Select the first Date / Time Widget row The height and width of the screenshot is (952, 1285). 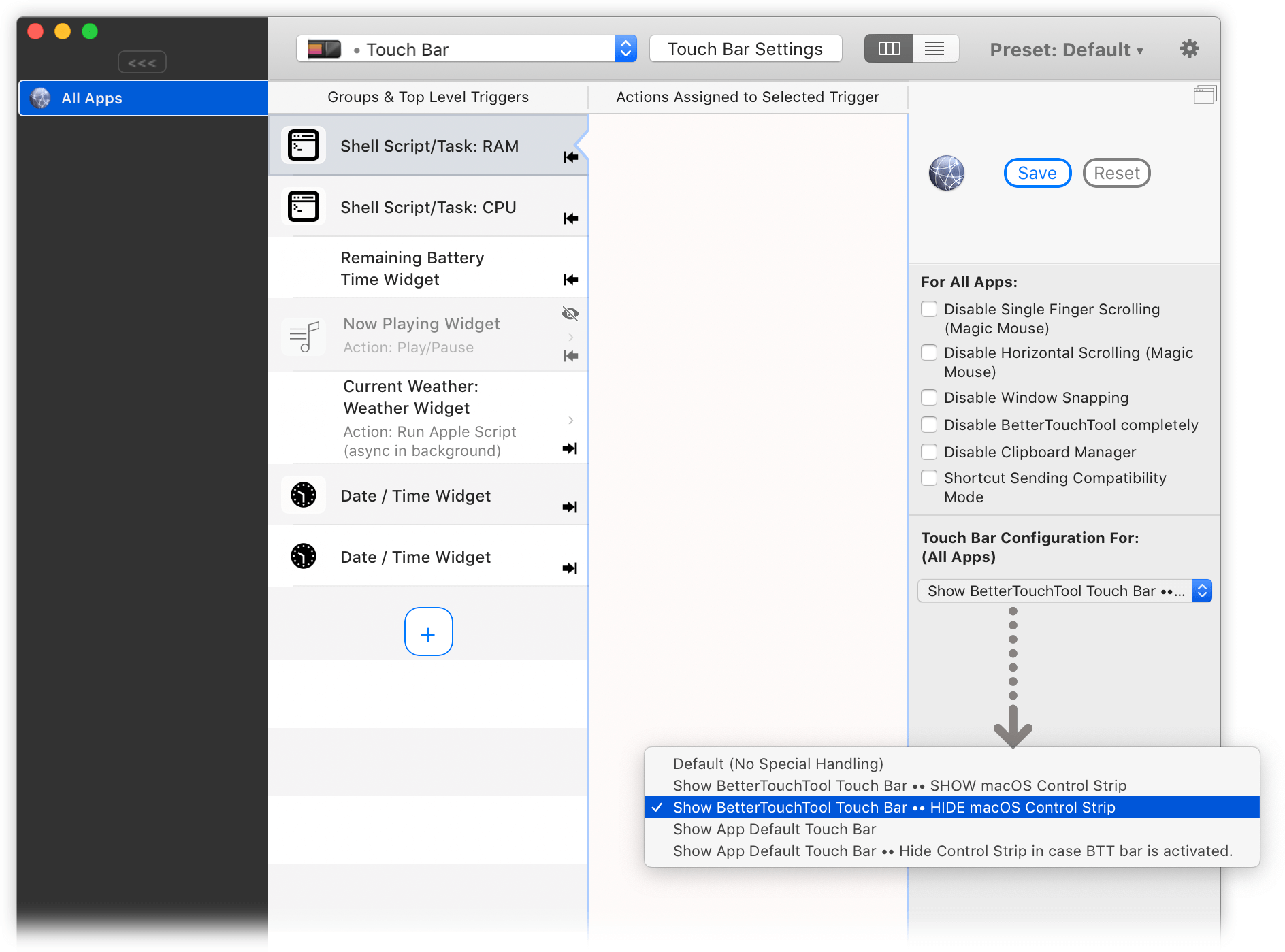pyautogui.click(x=428, y=495)
